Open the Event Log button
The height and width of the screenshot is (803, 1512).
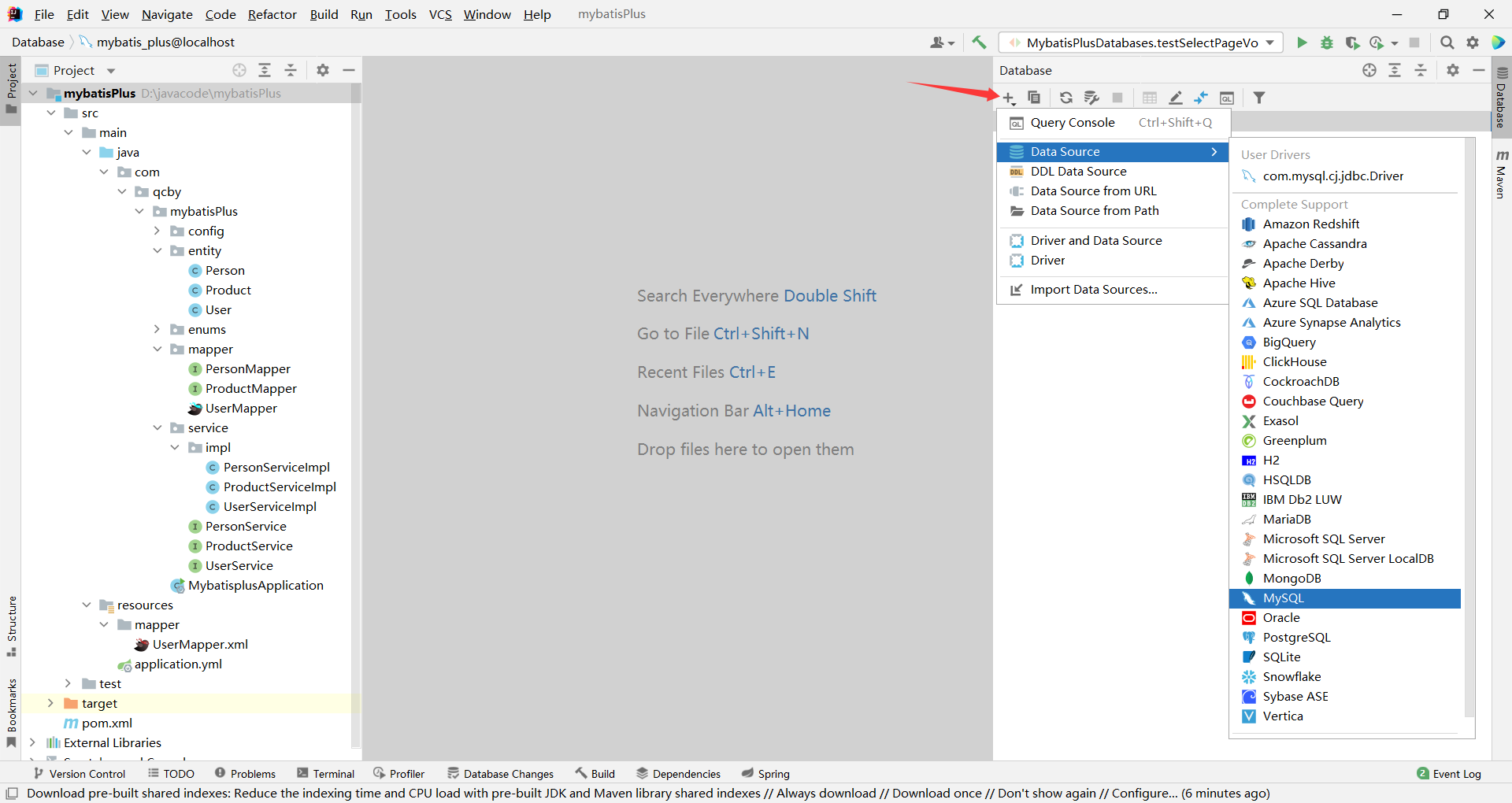click(x=1449, y=774)
